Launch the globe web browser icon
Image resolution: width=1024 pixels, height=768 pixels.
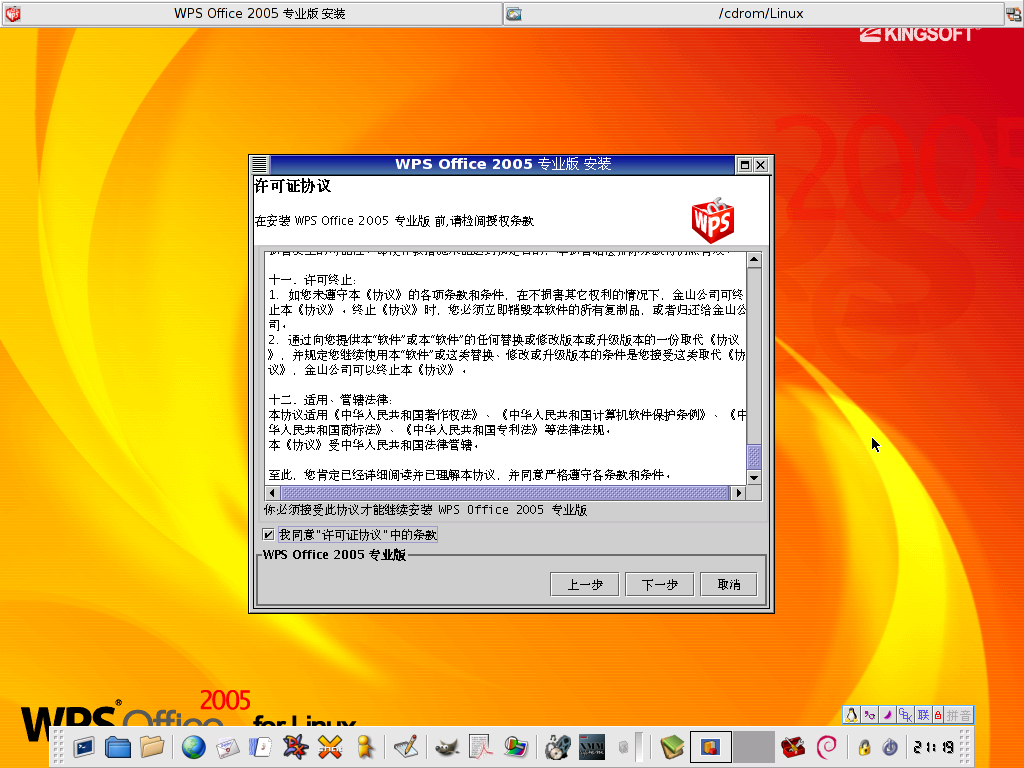193,746
